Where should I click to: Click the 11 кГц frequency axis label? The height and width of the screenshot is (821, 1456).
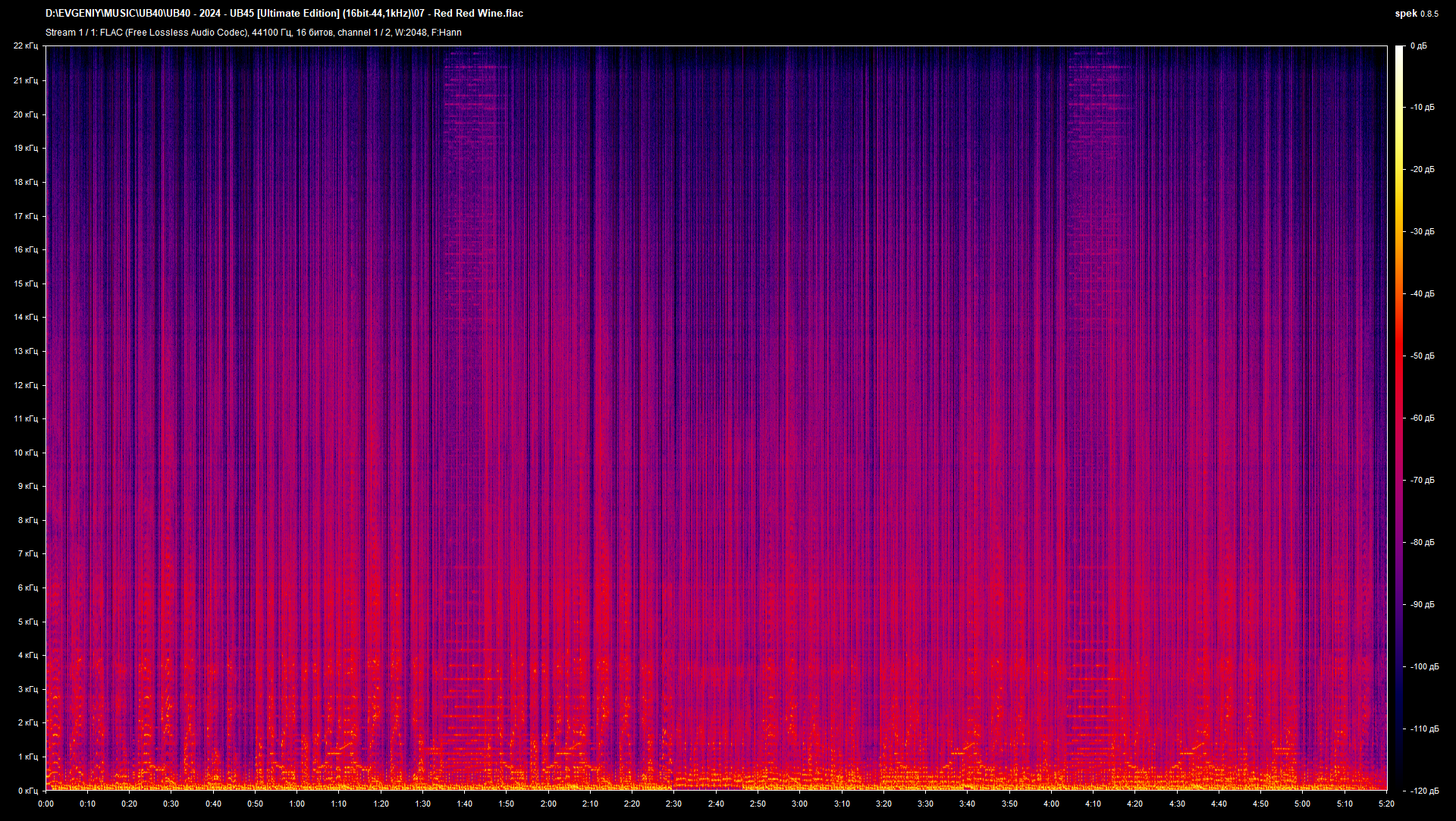coord(26,418)
